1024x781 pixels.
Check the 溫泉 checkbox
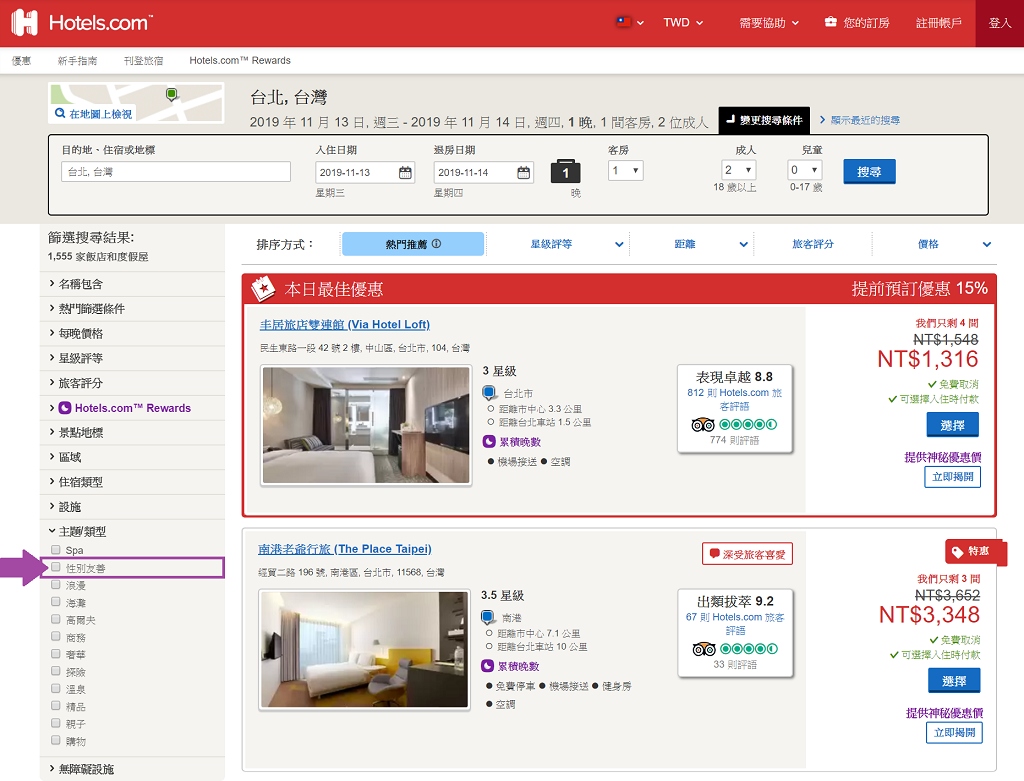[x=56, y=688]
